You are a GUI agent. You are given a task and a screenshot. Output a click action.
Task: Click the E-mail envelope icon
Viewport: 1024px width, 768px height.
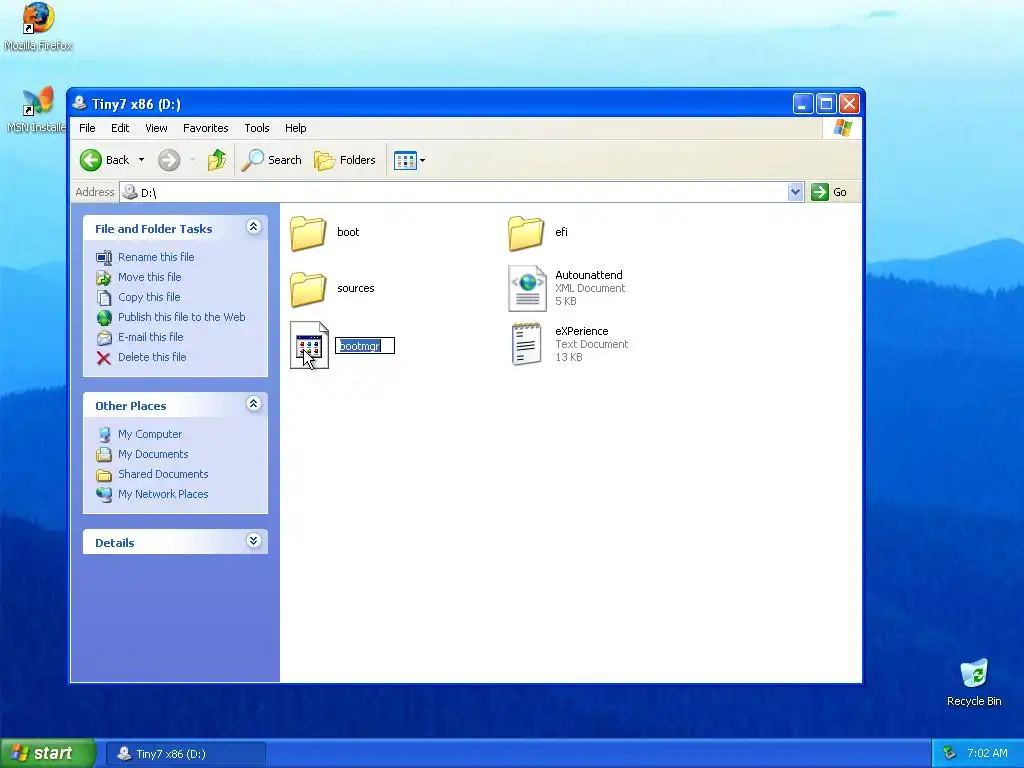click(104, 338)
